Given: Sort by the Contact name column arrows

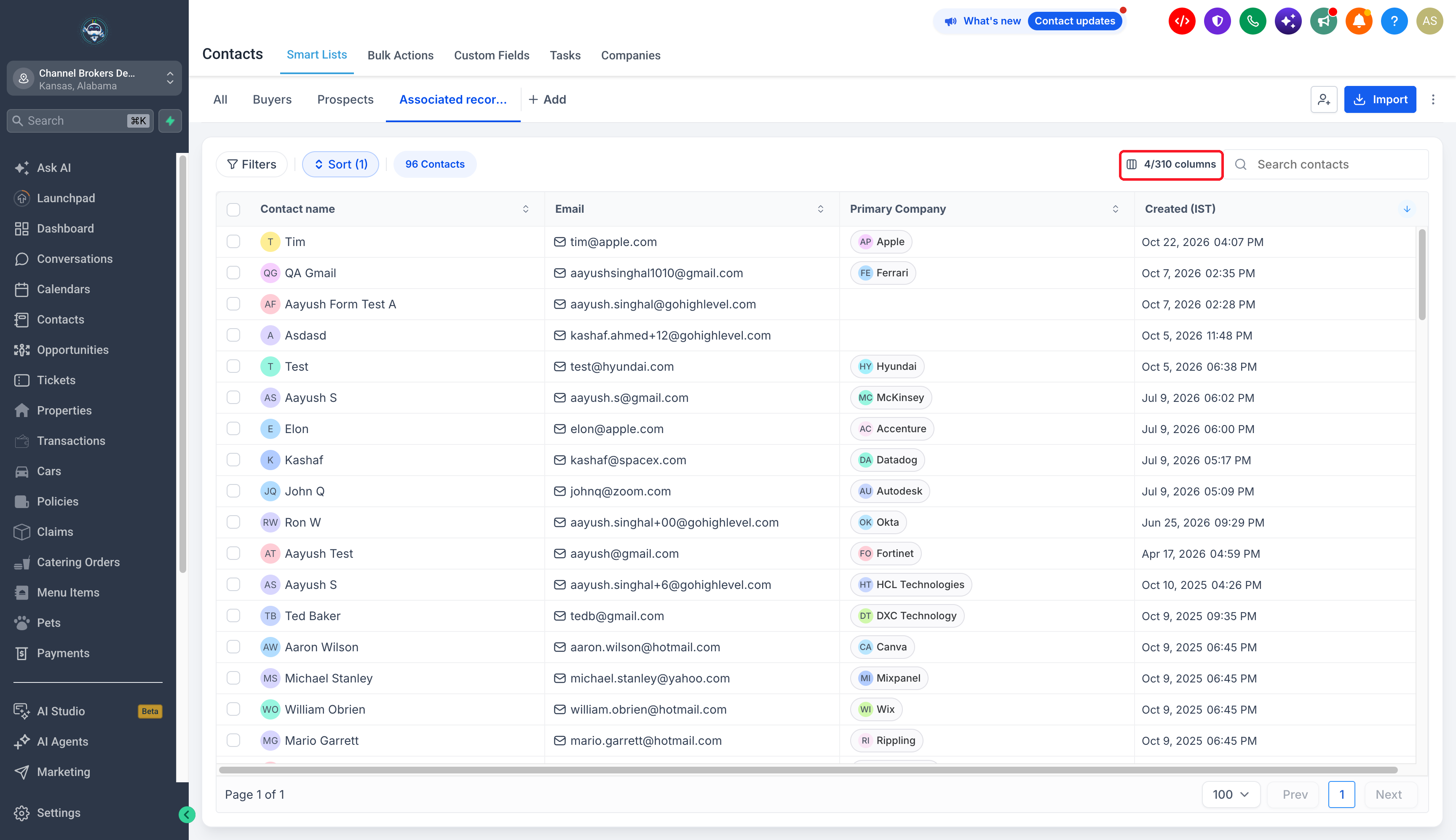Looking at the screenshot, I should (525, 209).
